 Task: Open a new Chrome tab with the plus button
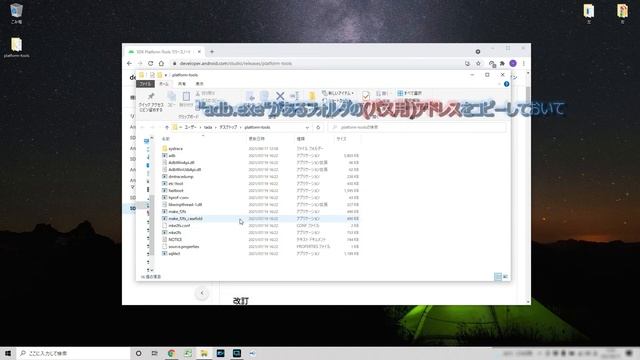coord(212,52)
